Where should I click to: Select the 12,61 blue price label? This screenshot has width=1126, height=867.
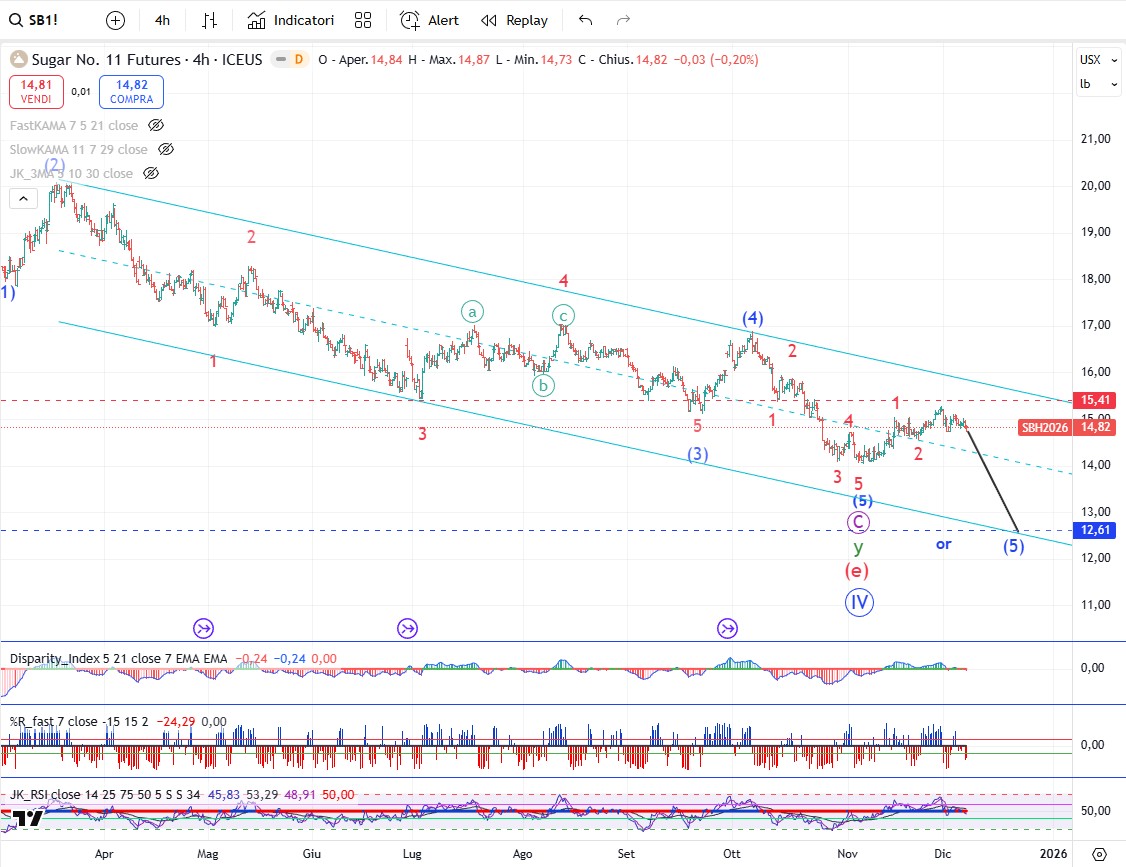(1094, 530)
